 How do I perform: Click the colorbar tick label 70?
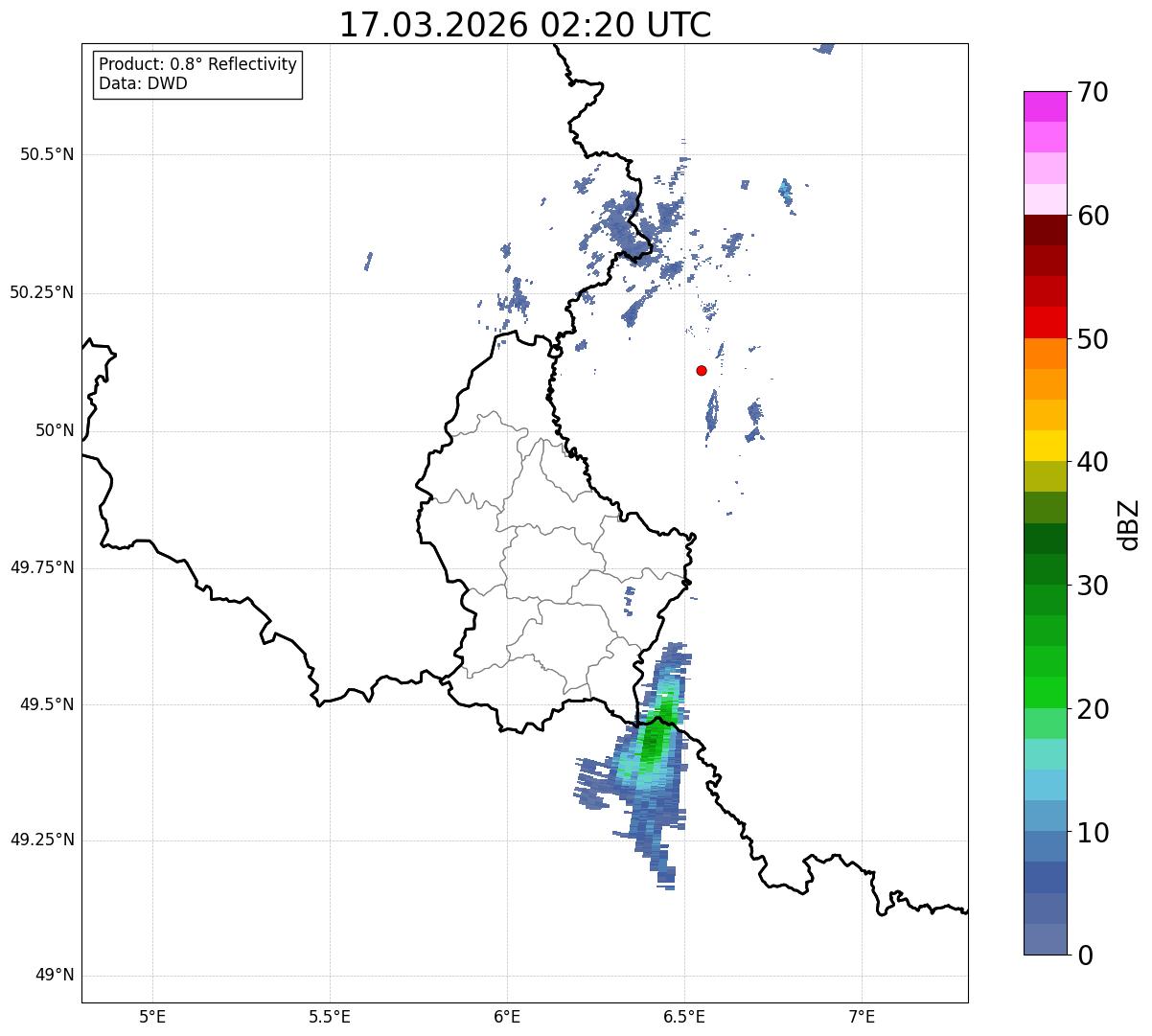point(1094,92)
